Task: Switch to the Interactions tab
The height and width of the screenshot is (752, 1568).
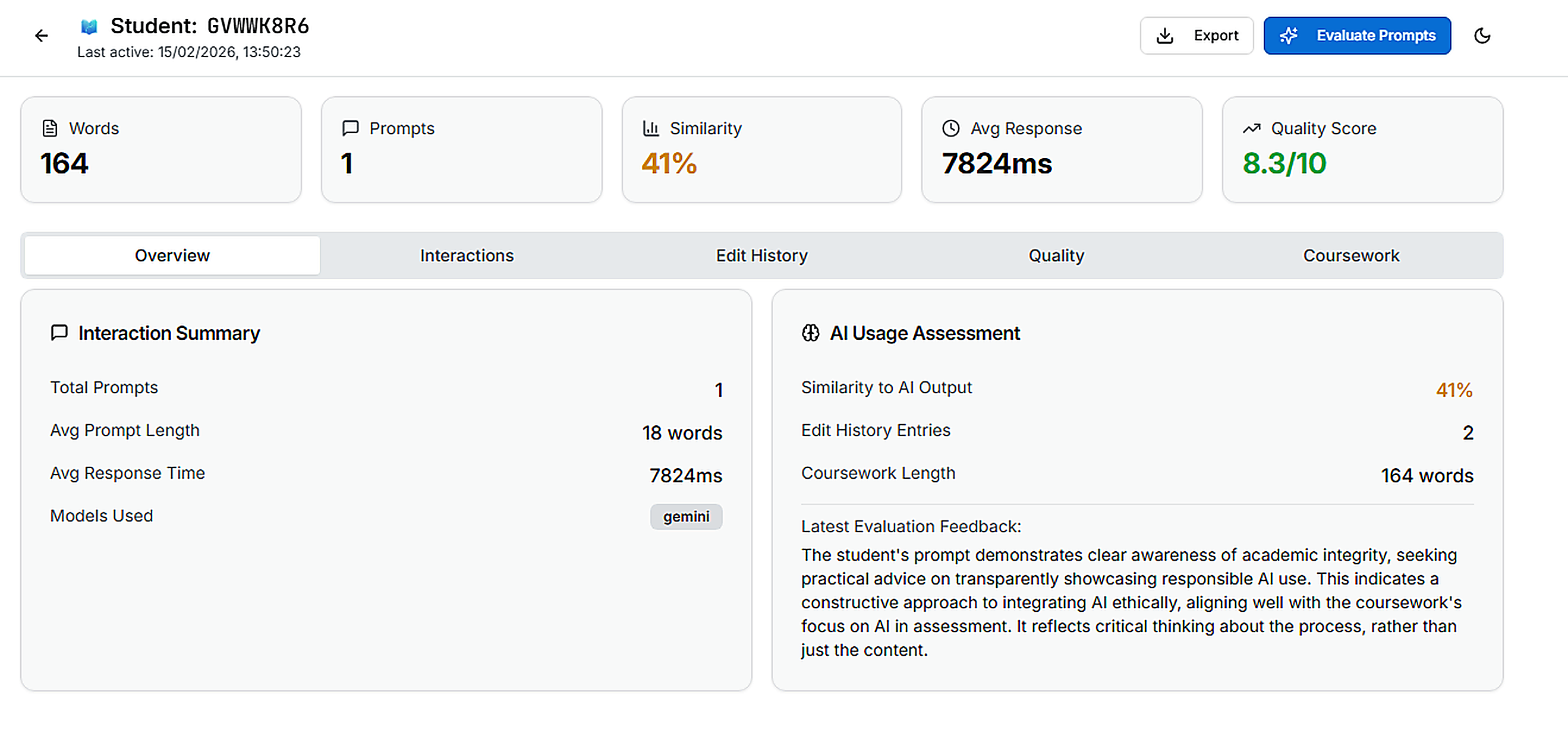Action: pos(467,255)
